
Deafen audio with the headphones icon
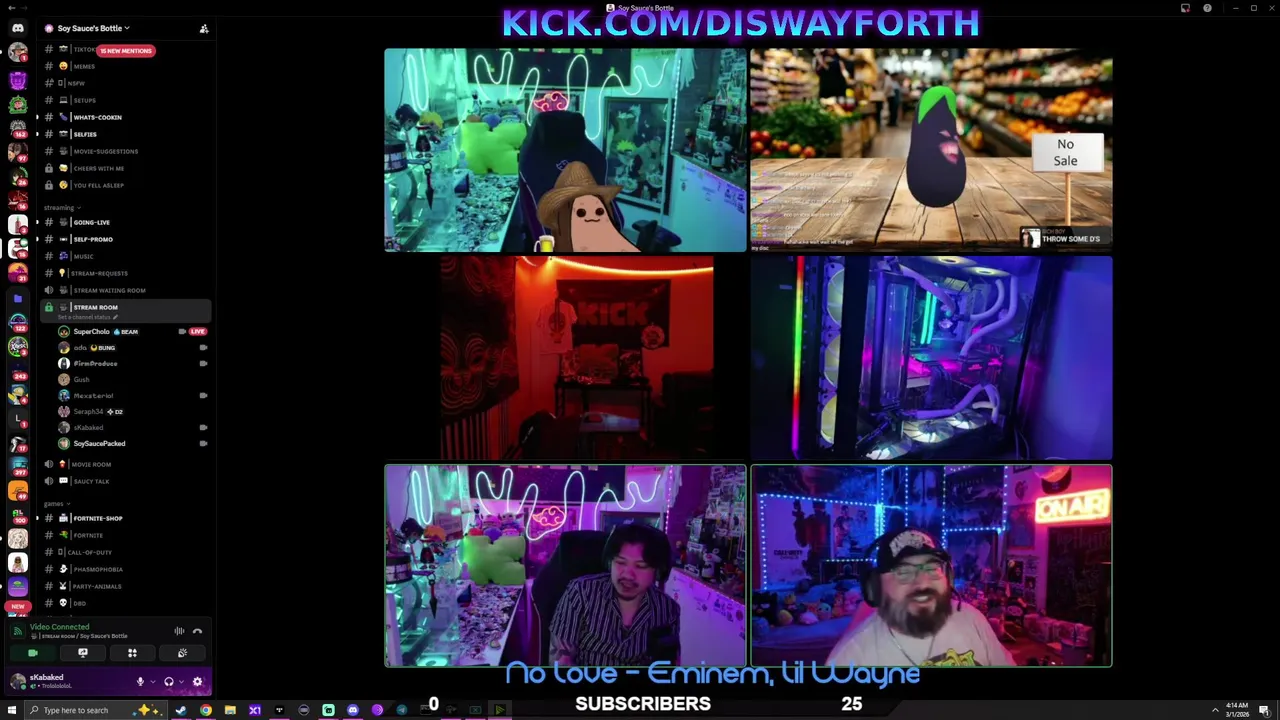(168, 682)
